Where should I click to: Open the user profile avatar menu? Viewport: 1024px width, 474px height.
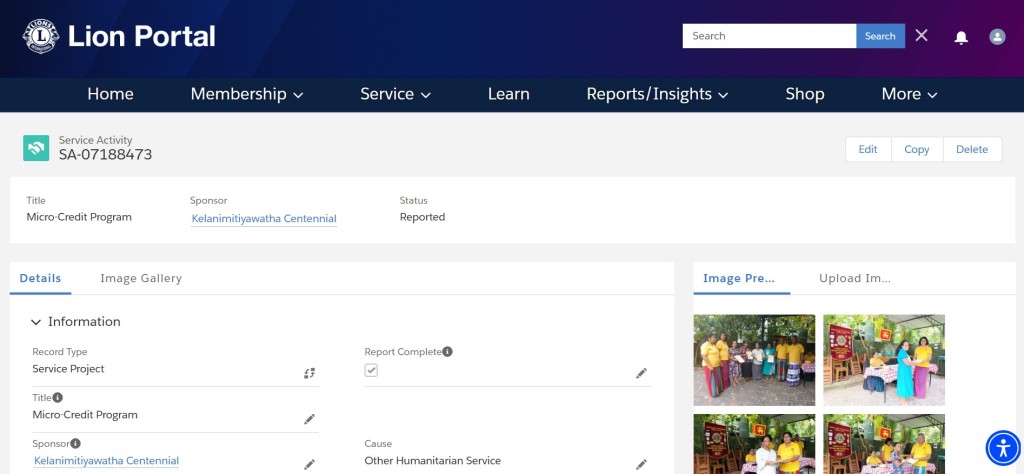(x=997, y=37)
